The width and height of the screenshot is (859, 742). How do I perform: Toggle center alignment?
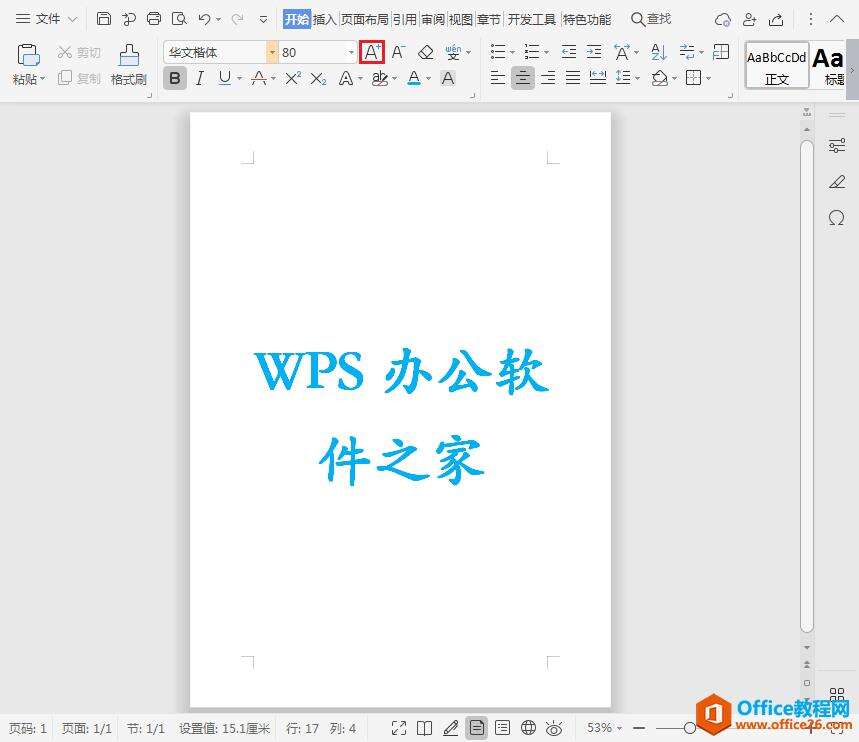click(x=523, y=78)
